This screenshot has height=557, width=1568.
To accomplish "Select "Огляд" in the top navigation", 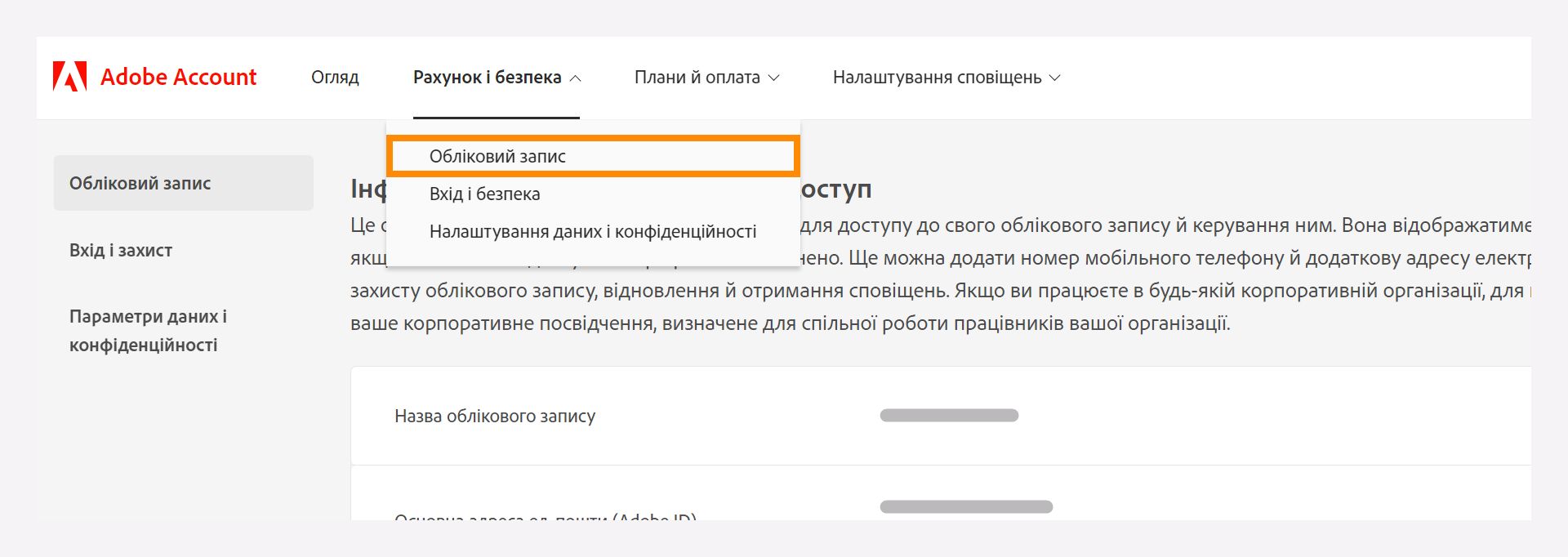I will (335, 78).
